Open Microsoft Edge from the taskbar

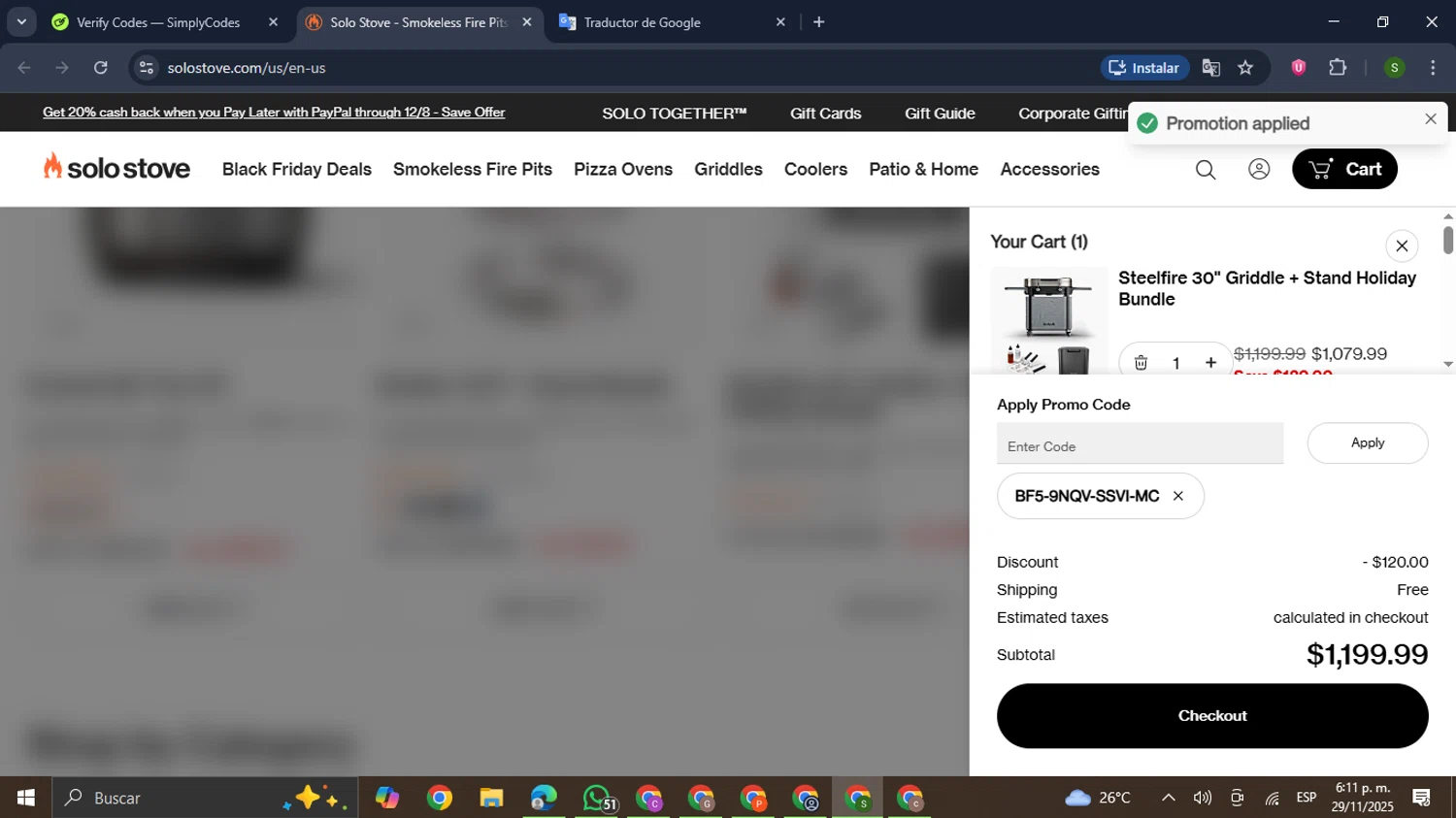544,798
